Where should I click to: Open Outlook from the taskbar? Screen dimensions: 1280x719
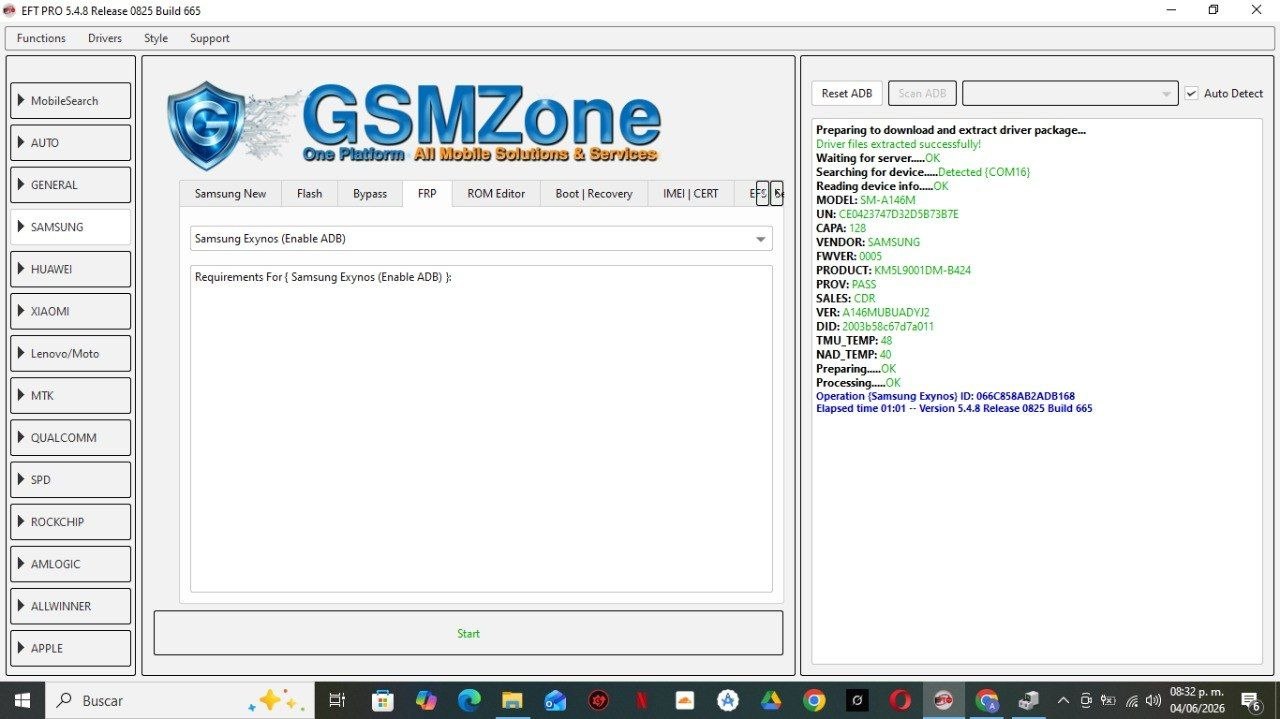(x=555, y=700)
